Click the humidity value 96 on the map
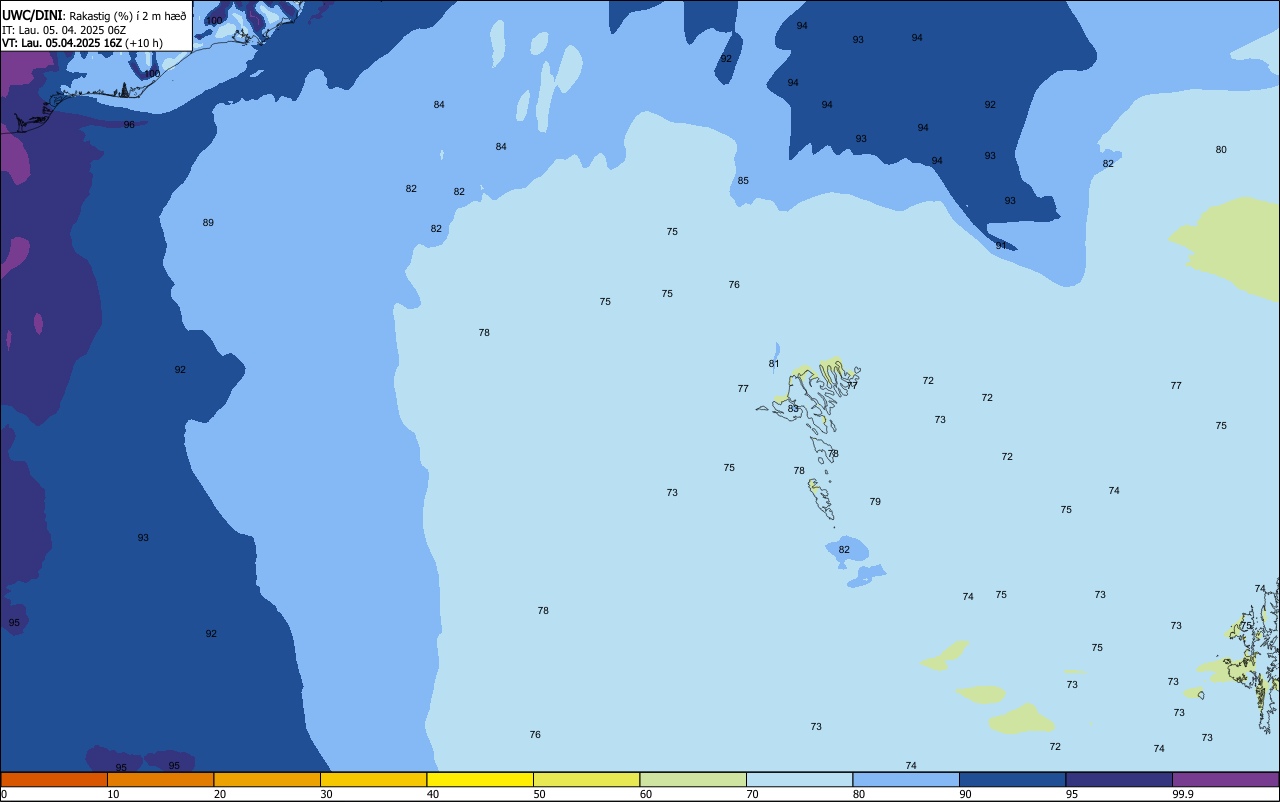1280x802 pixels. pos(129,125)
